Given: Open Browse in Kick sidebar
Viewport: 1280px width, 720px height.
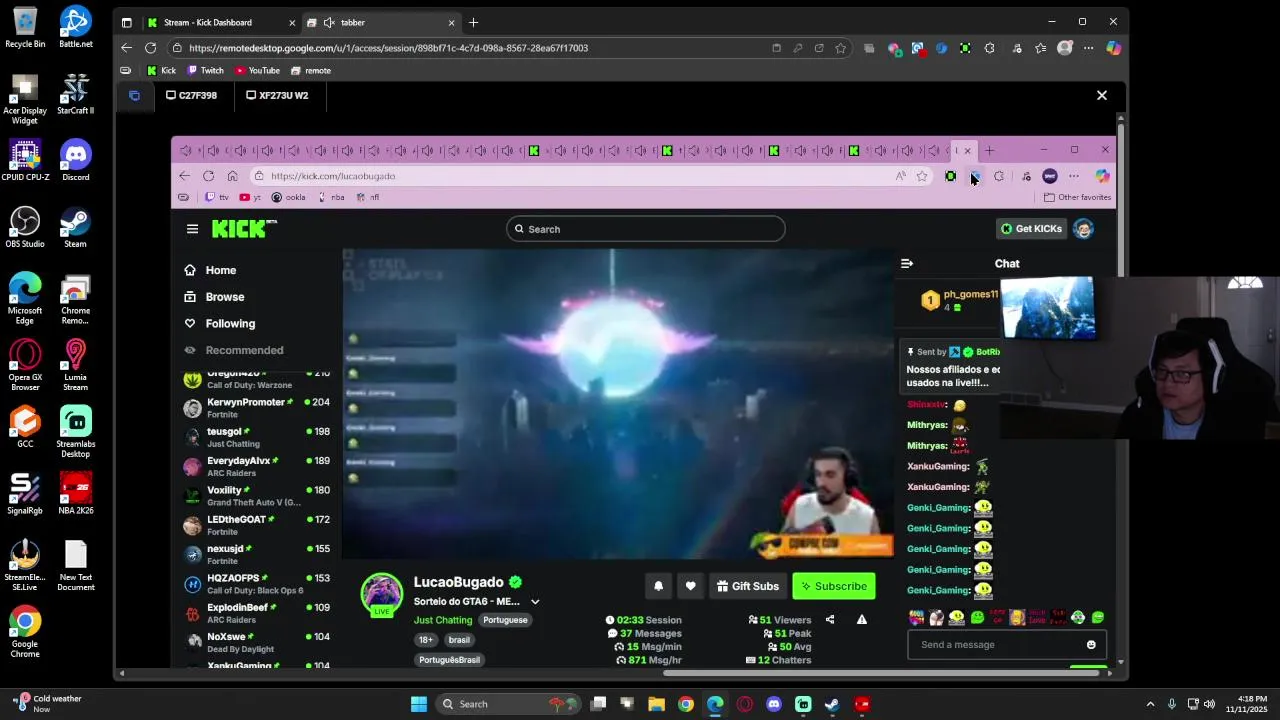Looking at the screenshot, I should (225, 297).
